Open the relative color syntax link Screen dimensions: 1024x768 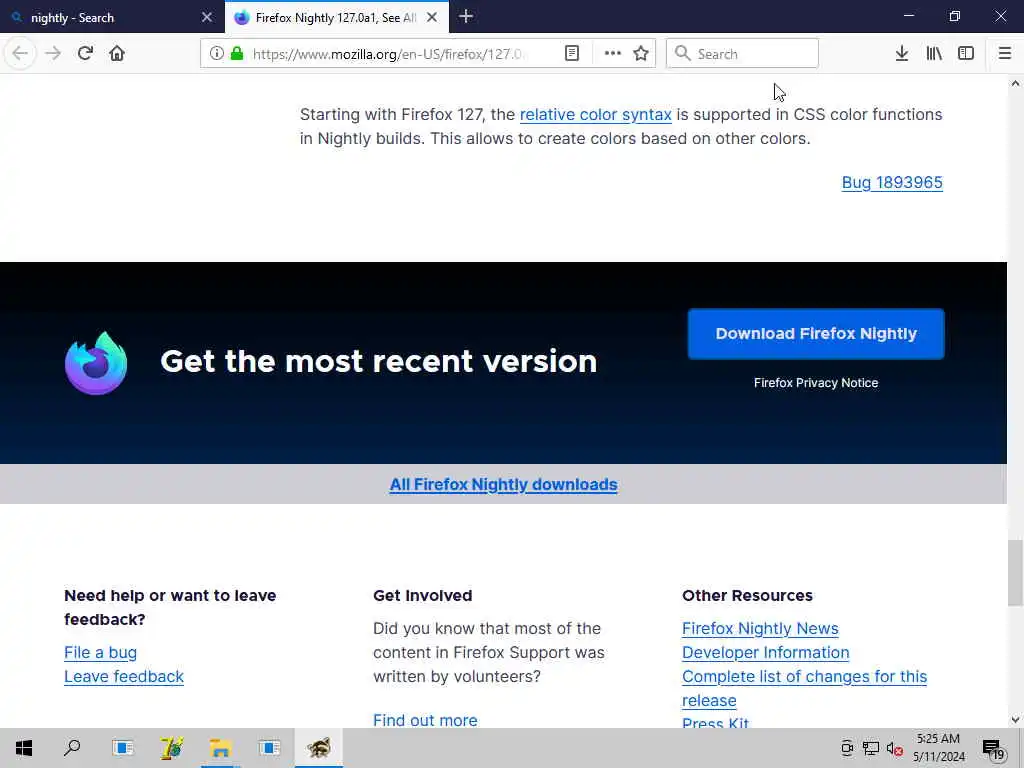[x=596, y=114]
